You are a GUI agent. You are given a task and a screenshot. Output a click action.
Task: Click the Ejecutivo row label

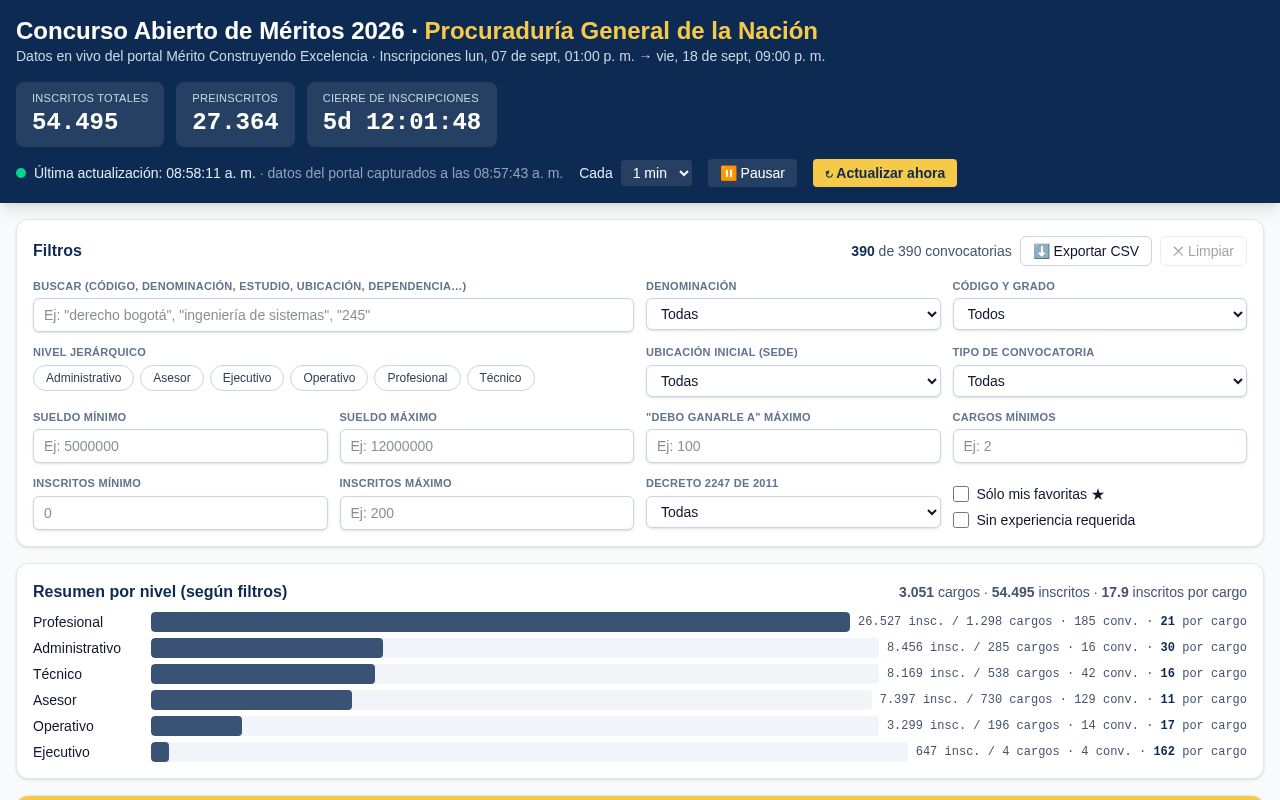coord(61,752)
